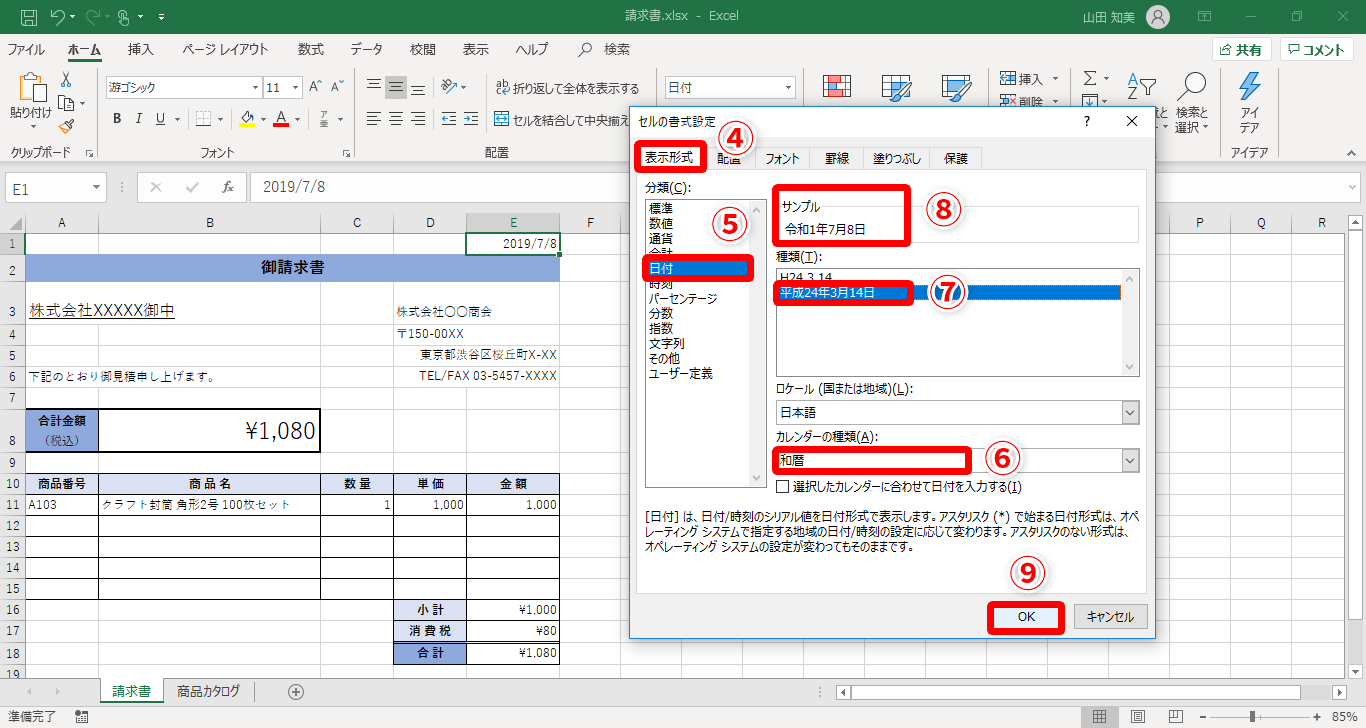Click the Align Right icon
The width and height of the screenshot is (1366, 728).
[x=418, y=119]
